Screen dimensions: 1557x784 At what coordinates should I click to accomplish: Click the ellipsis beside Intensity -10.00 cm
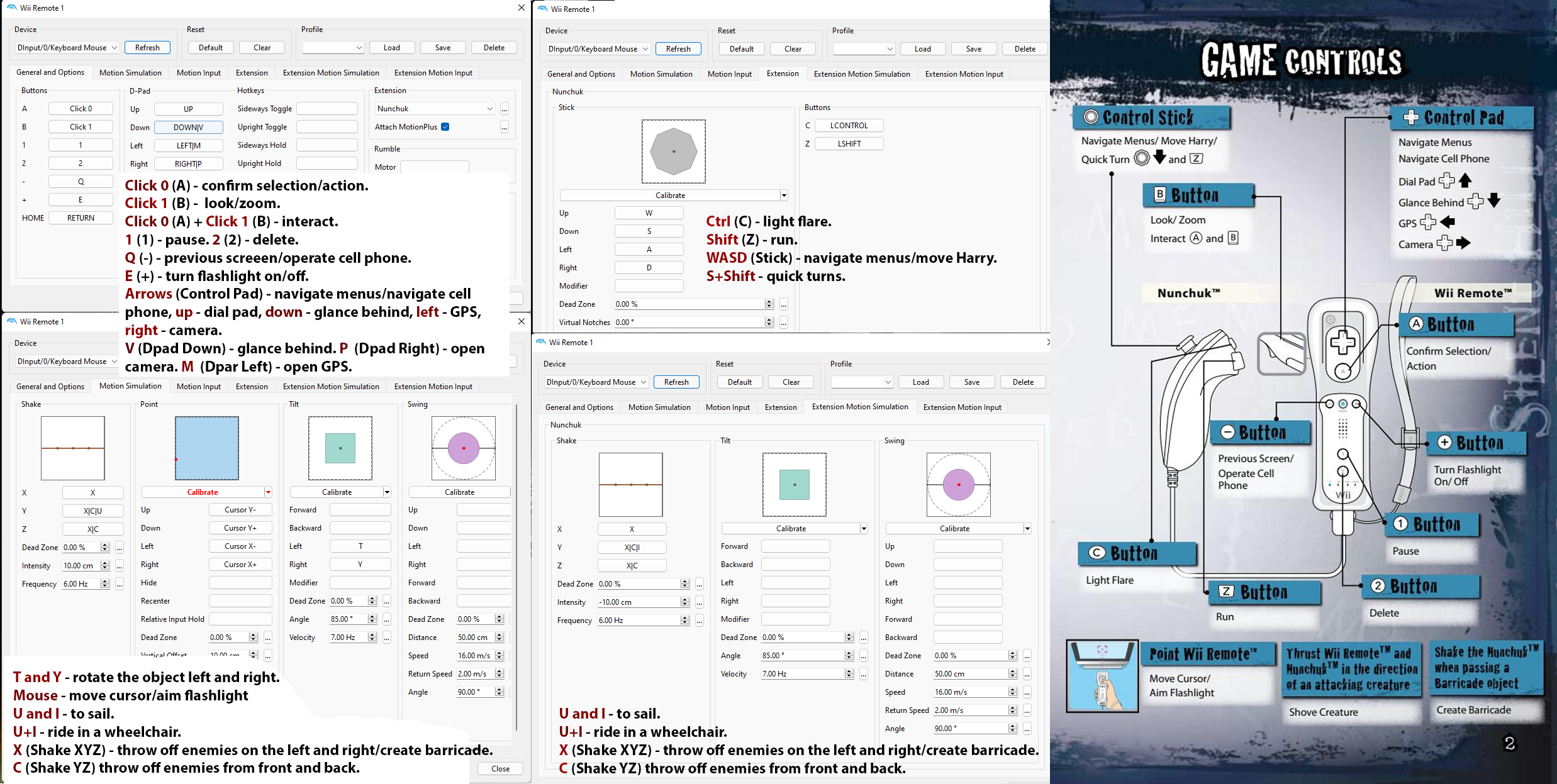[699, 602]
